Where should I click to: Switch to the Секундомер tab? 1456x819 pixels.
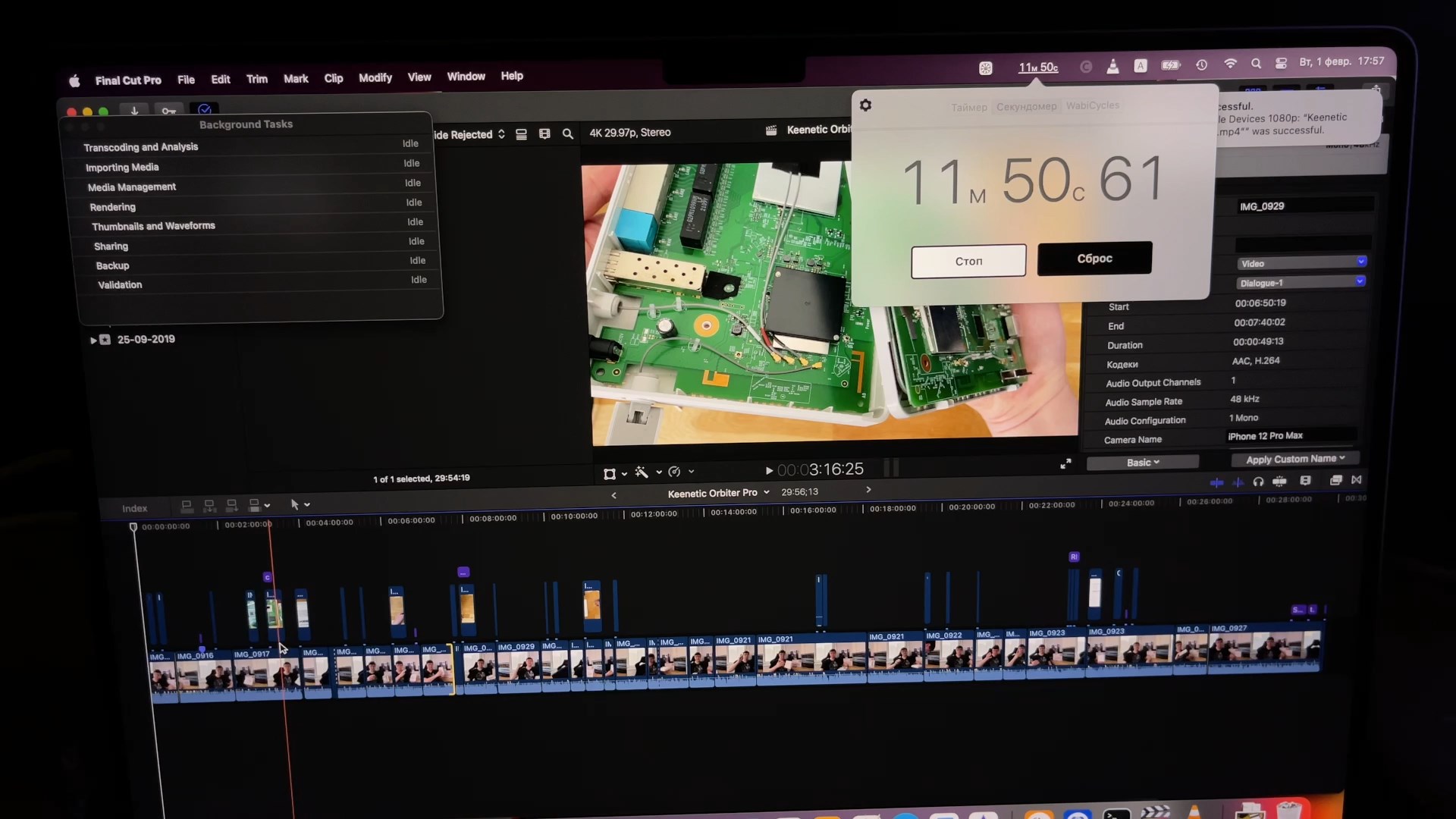pyautogui.click(x=1026, y=107)
